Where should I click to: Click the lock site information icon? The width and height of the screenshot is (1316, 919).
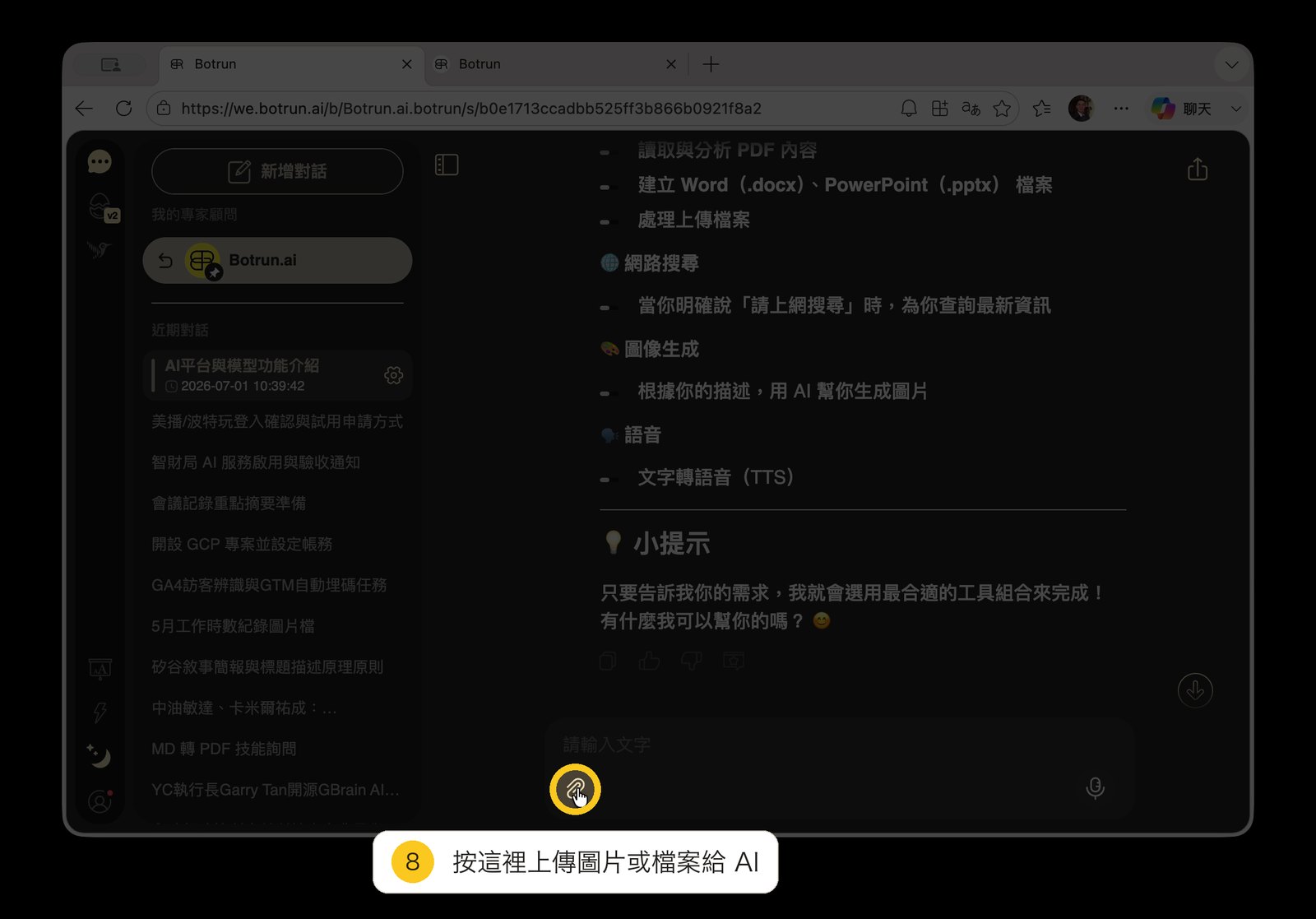164,109
